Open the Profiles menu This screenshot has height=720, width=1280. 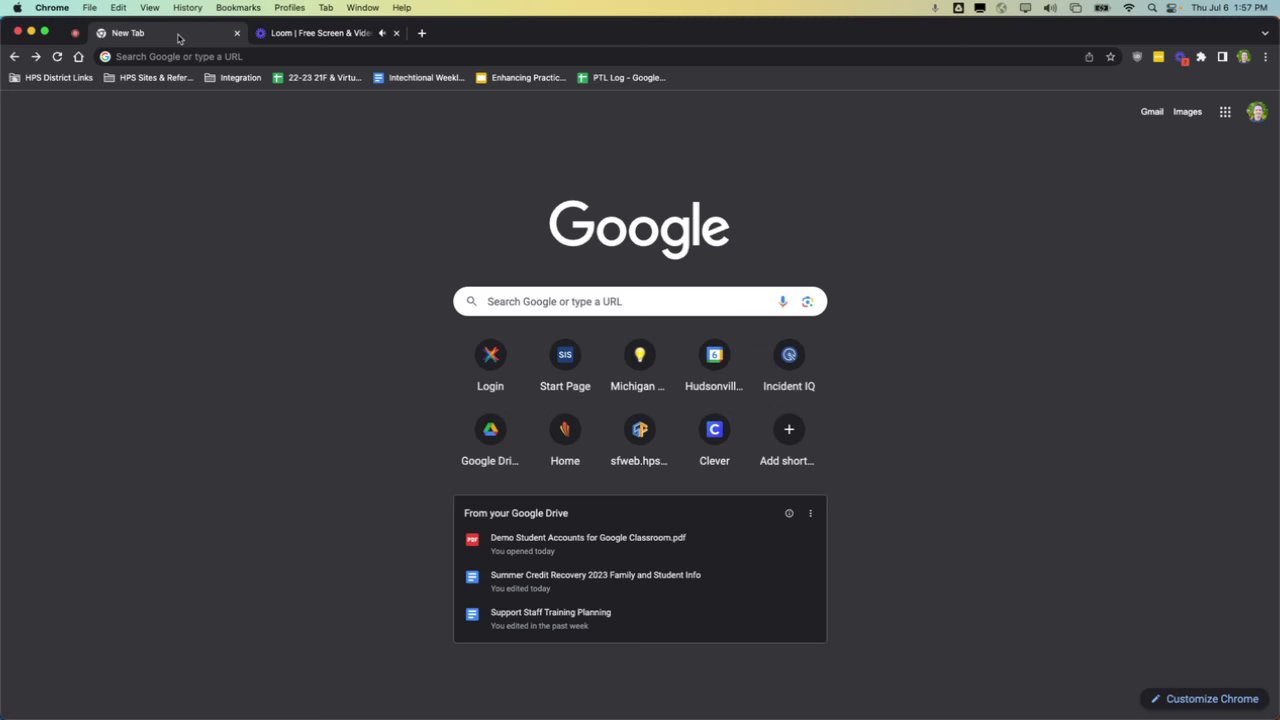[290, 8]
